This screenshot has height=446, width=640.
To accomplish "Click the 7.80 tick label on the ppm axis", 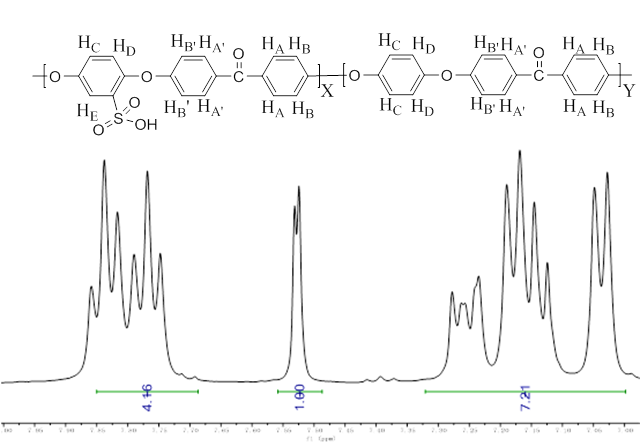I will 129,430.
